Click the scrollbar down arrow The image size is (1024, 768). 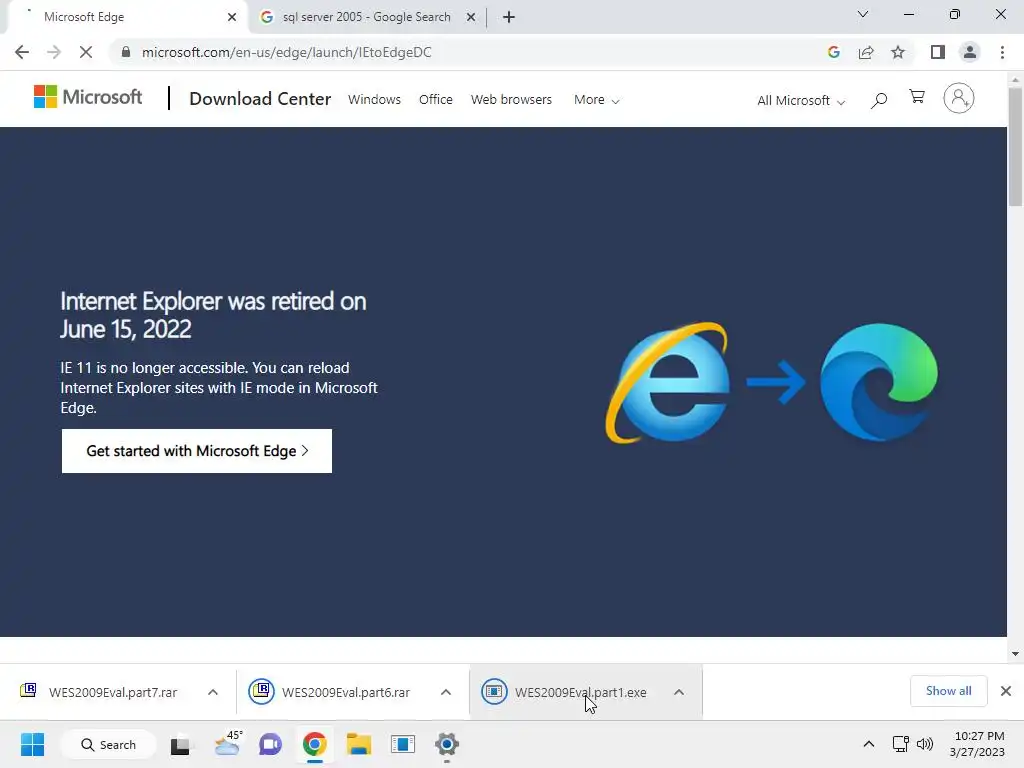(1016, 654)
